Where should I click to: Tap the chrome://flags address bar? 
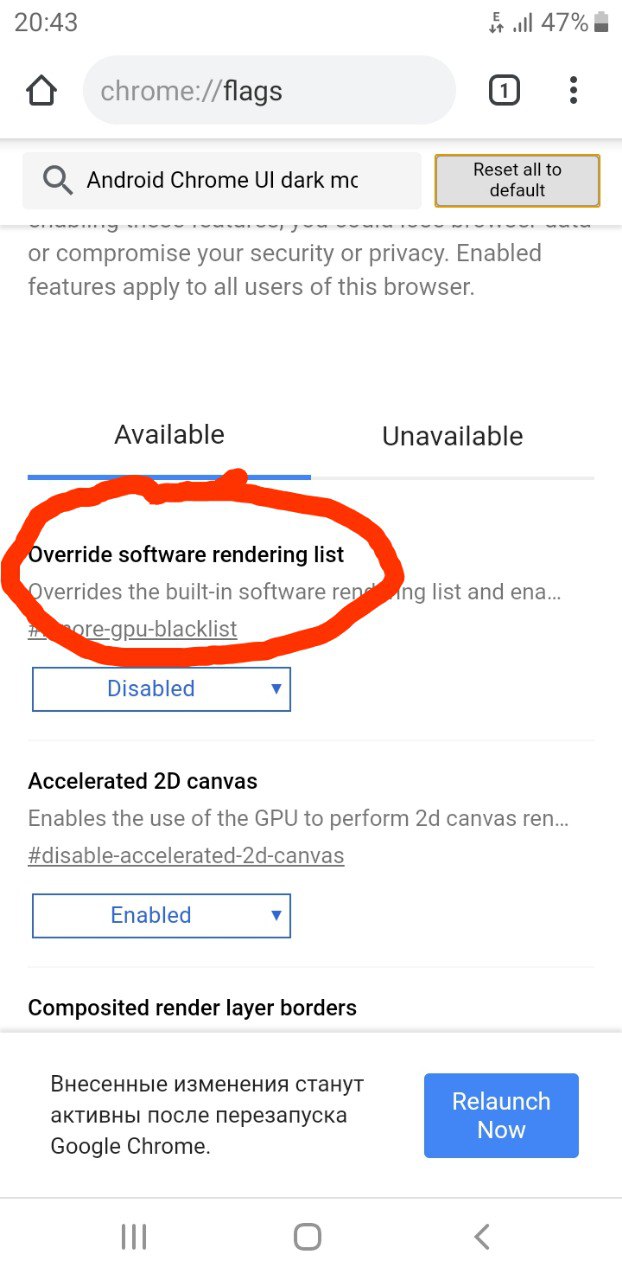click(x=269, y=91)
